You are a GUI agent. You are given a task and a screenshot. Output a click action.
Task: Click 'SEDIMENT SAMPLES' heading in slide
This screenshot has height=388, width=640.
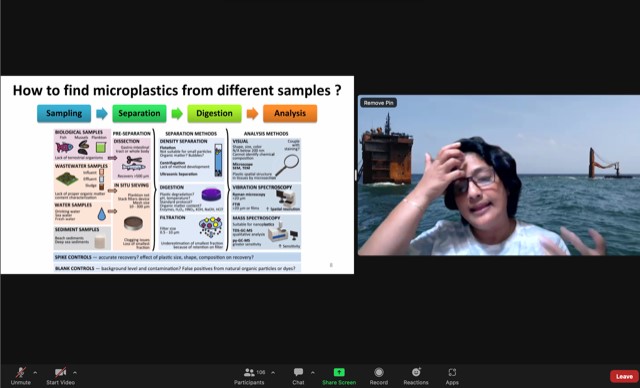[77, 229]
